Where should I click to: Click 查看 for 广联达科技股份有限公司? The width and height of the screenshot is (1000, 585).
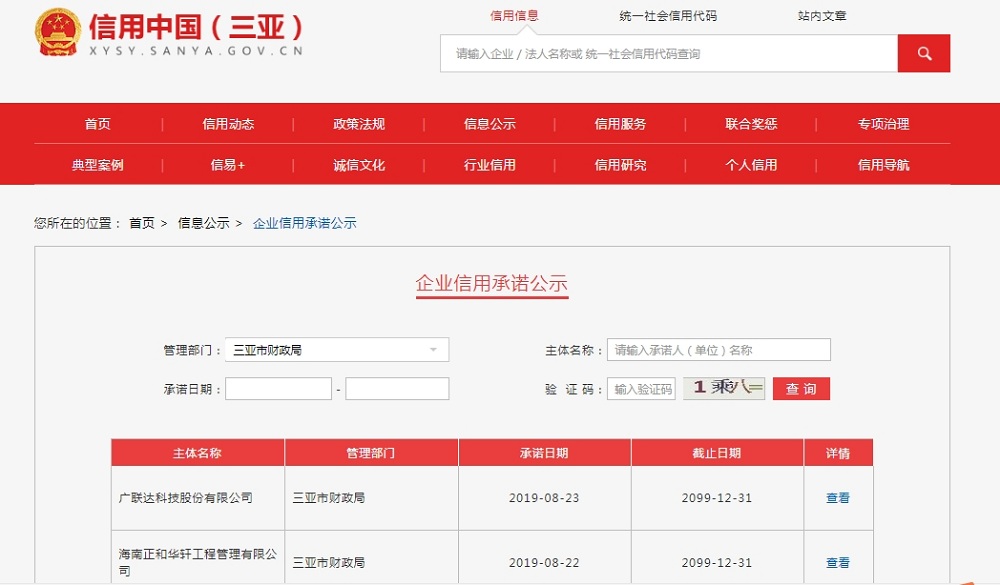(838, 498)
